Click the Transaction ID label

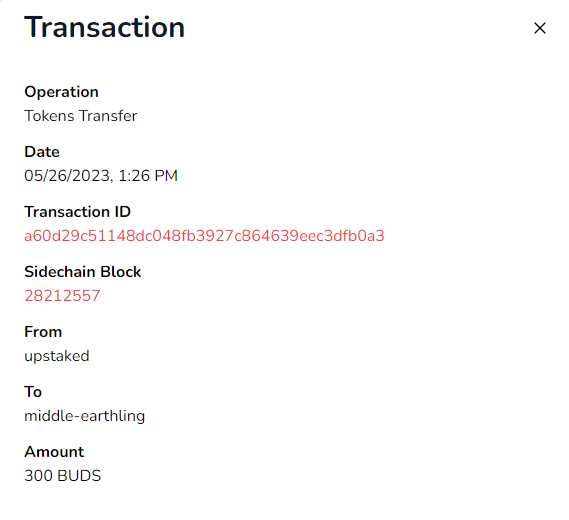click(77, 212)
